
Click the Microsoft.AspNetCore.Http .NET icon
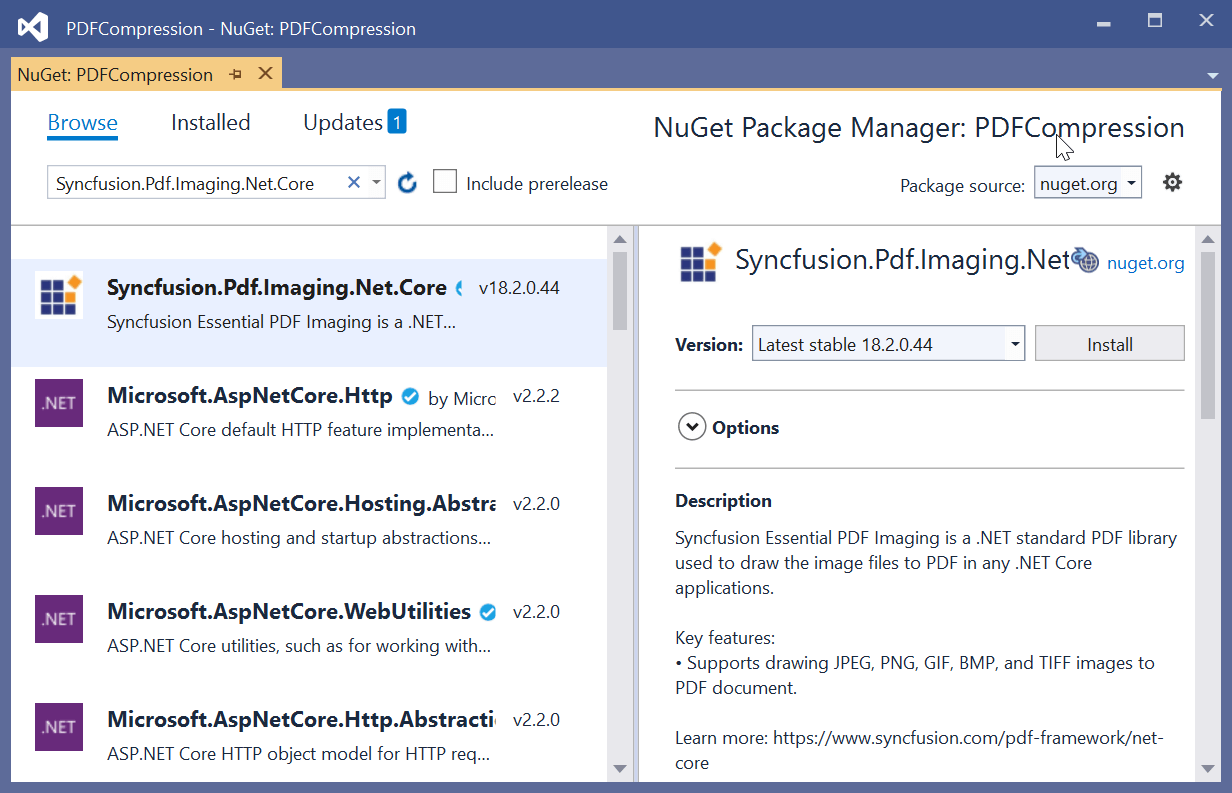59,403
